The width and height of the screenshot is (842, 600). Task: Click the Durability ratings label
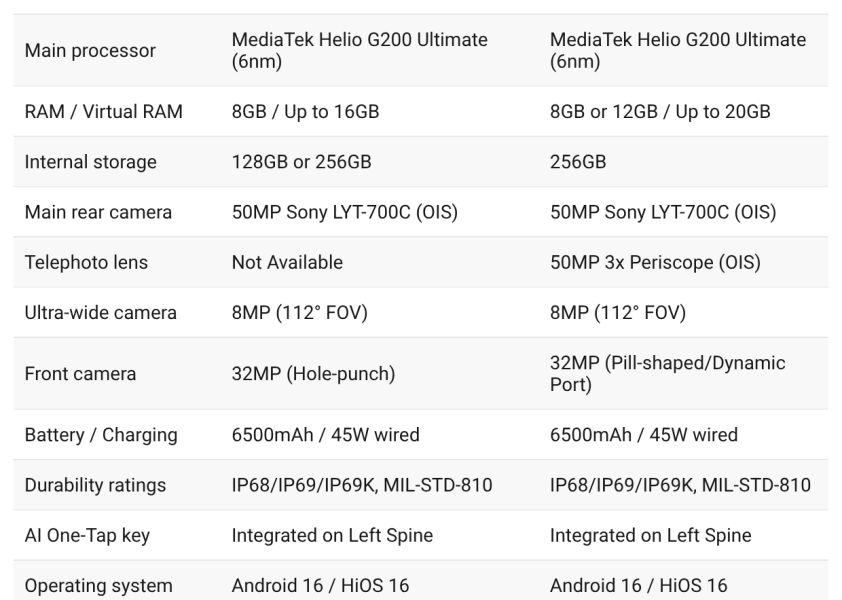[x=95, y=485]
